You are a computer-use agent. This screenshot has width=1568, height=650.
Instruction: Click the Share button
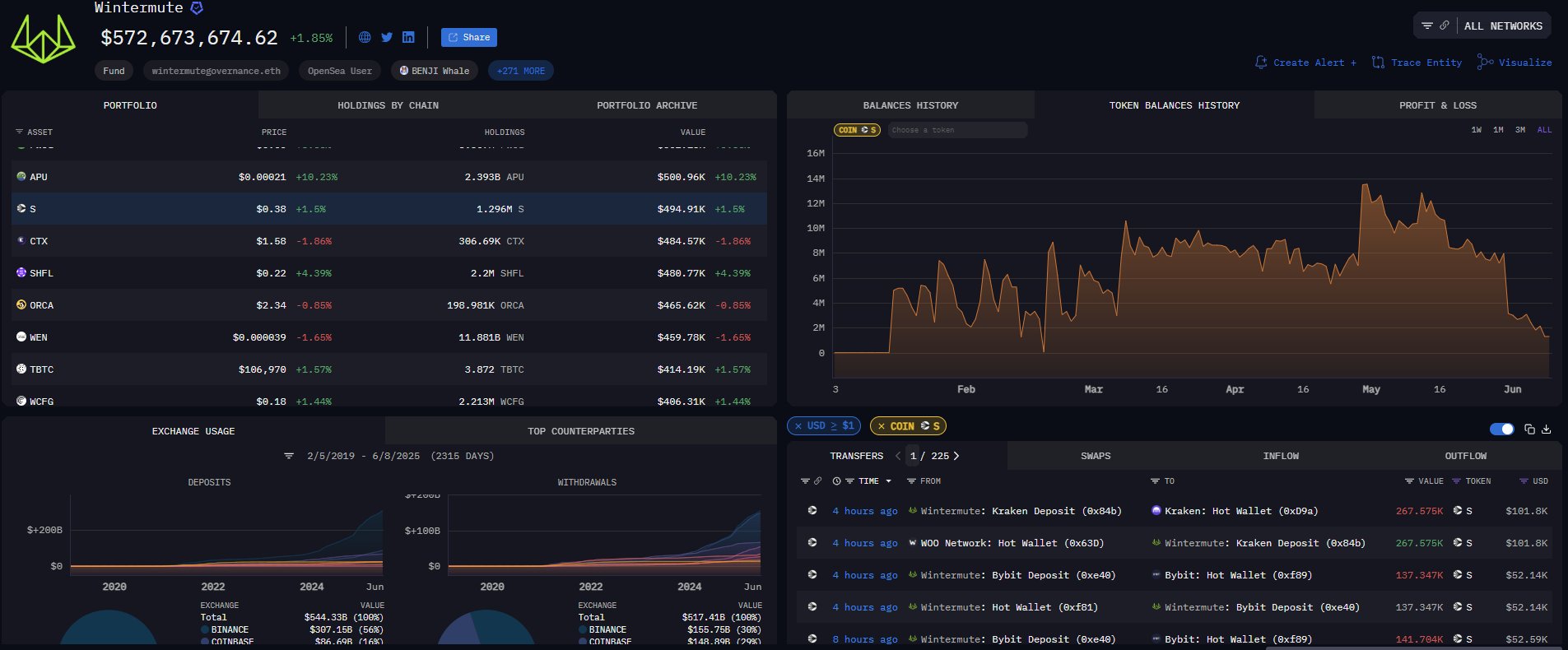(x=469, y=37)
